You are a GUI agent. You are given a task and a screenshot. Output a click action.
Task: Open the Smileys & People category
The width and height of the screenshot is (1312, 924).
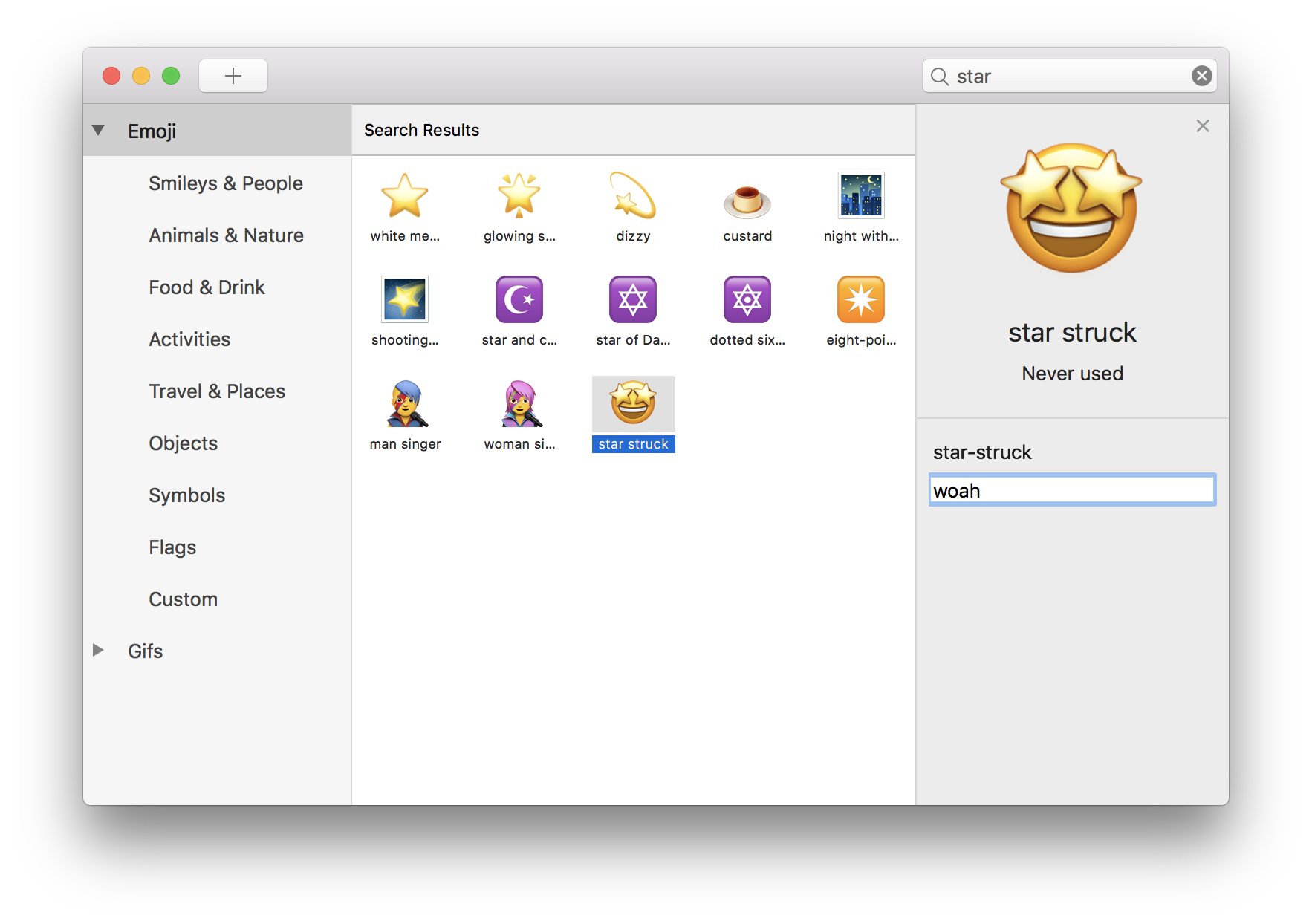coord(226,183)
